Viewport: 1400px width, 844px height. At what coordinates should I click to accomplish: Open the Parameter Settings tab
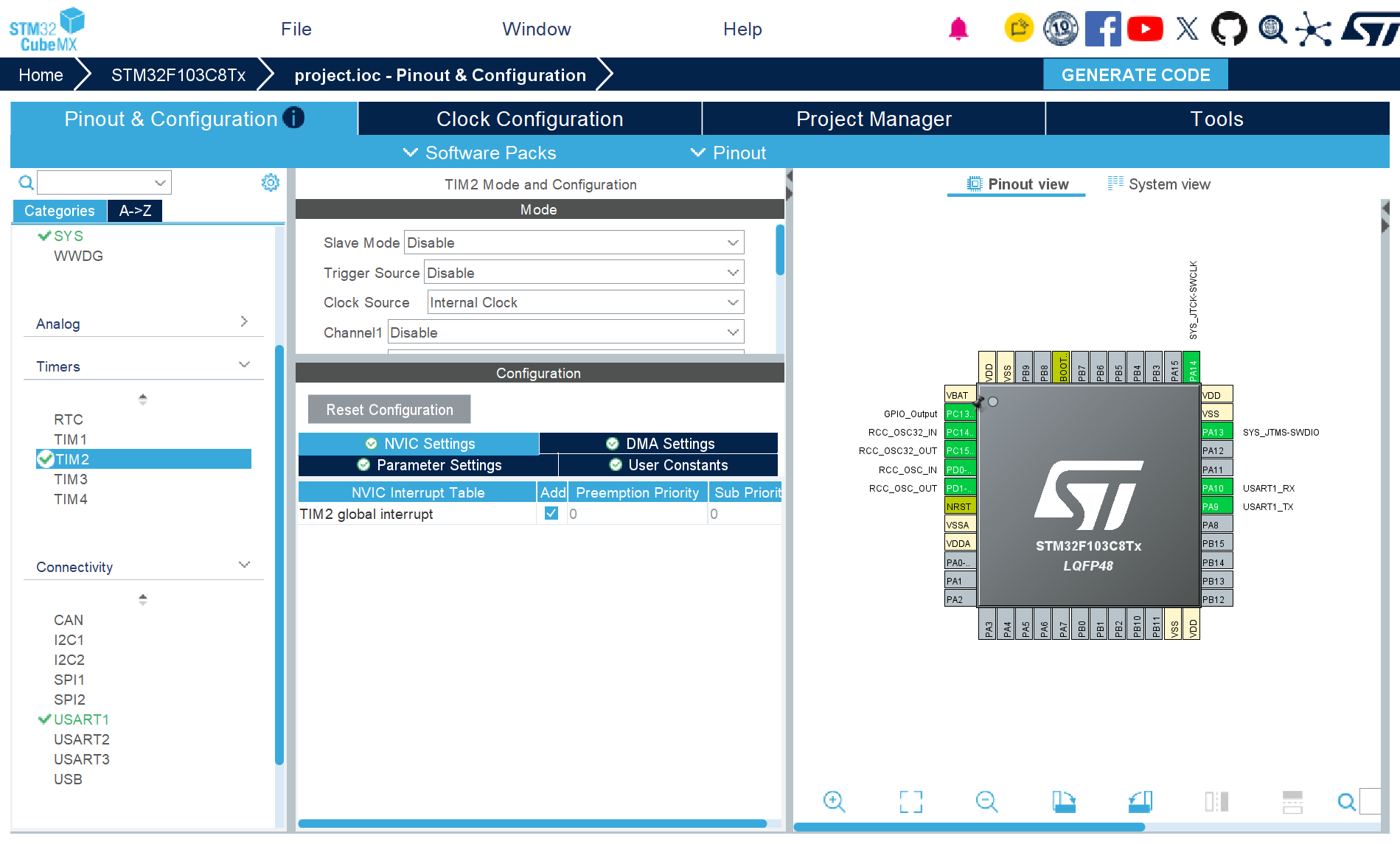428,465
